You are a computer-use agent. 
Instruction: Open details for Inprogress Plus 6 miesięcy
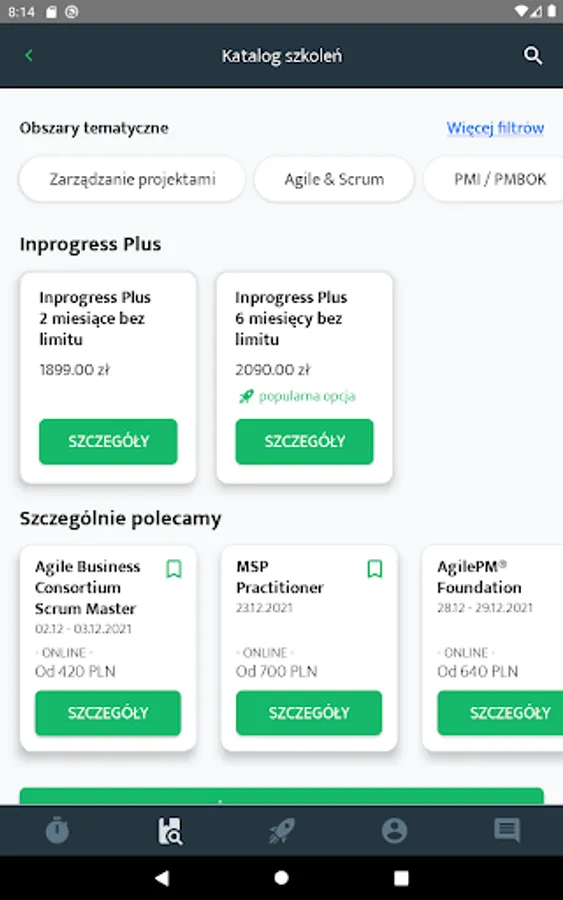tap(304, 441)
